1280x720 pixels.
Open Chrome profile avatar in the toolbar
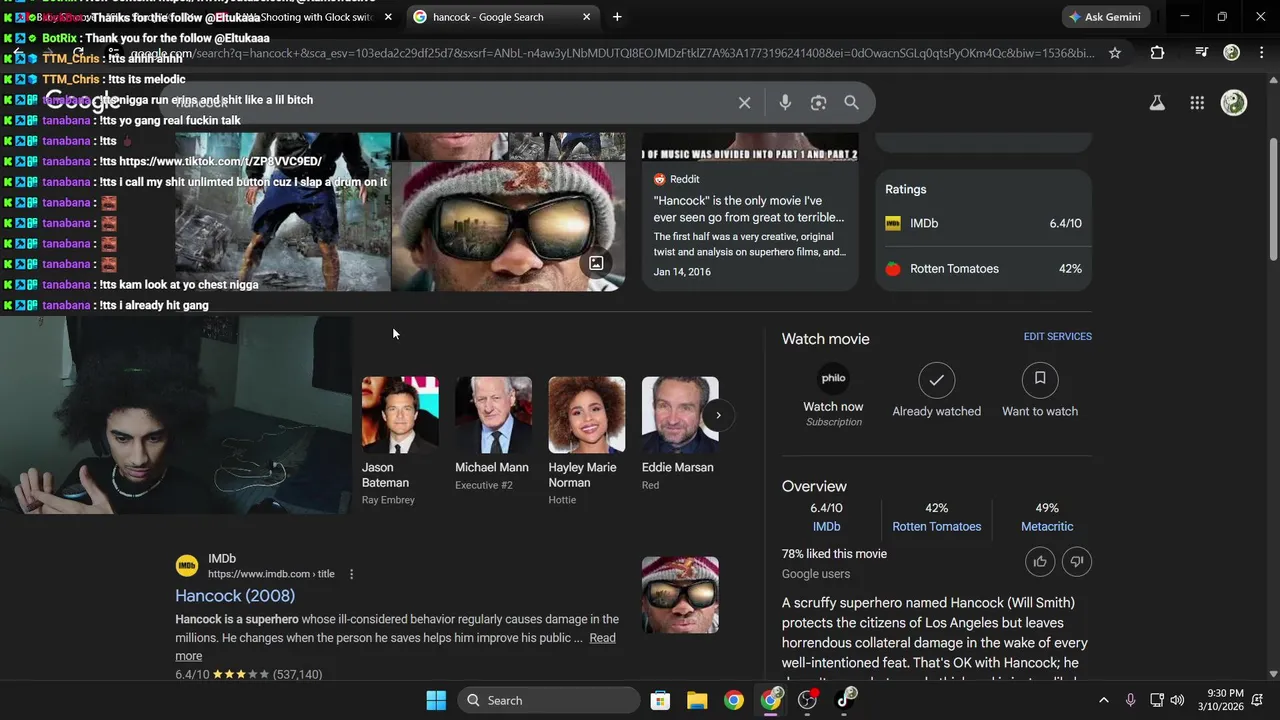click(1232, 53)
